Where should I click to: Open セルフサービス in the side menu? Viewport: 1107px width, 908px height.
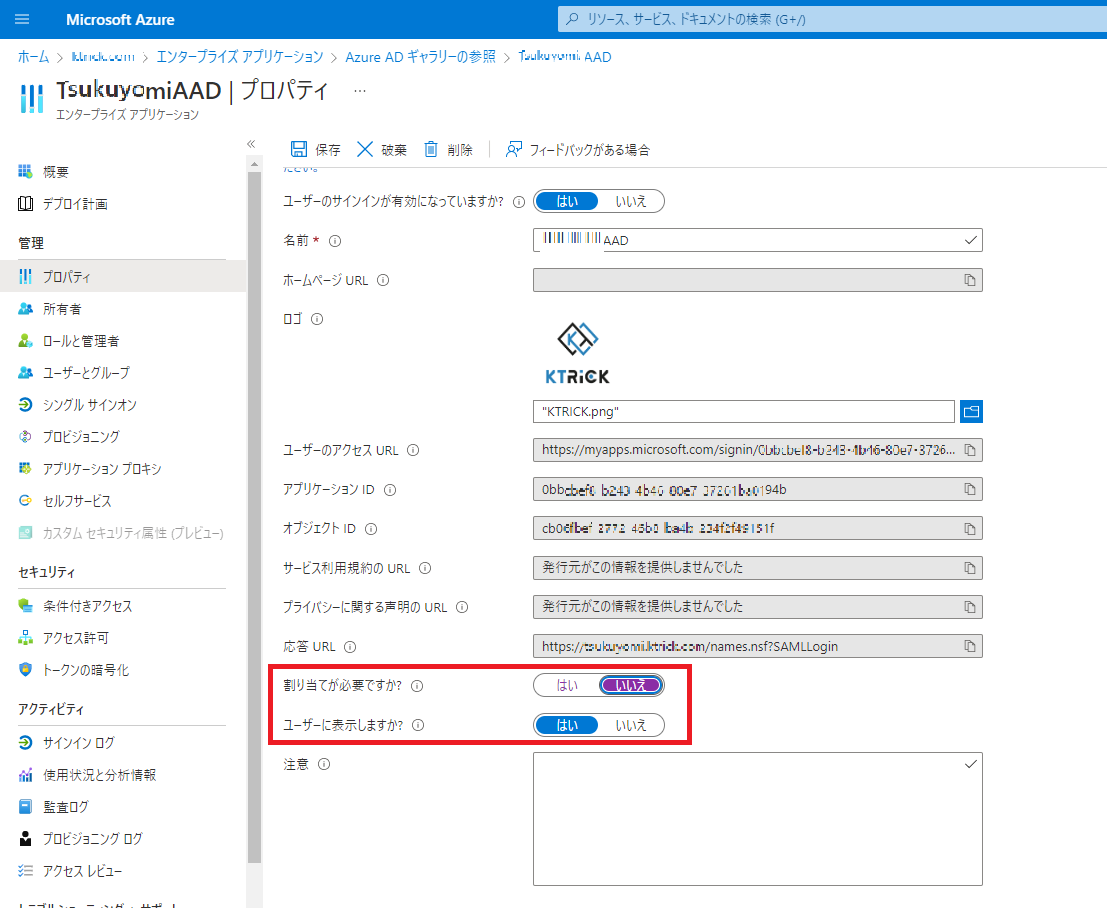(122, 501)
